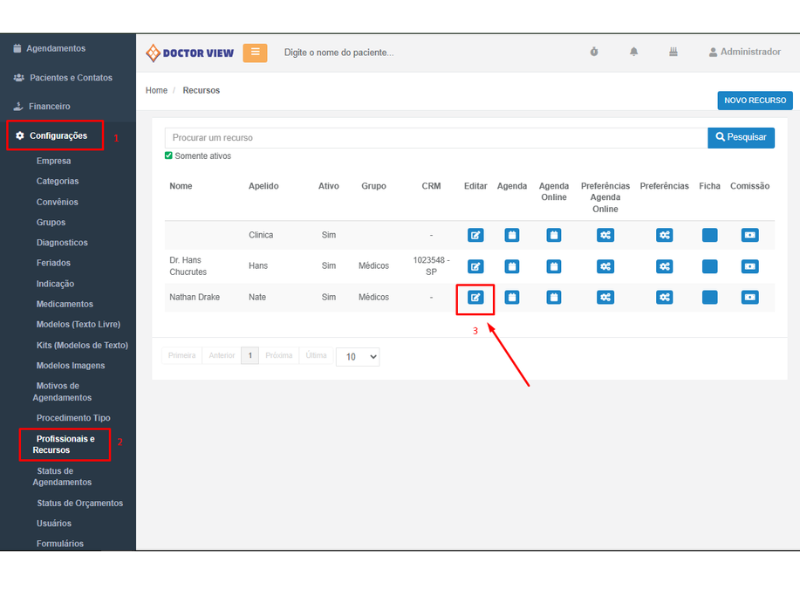Click the Home breadcrumb link
This screenshot has height=600, width=800.
coord(156,90)
